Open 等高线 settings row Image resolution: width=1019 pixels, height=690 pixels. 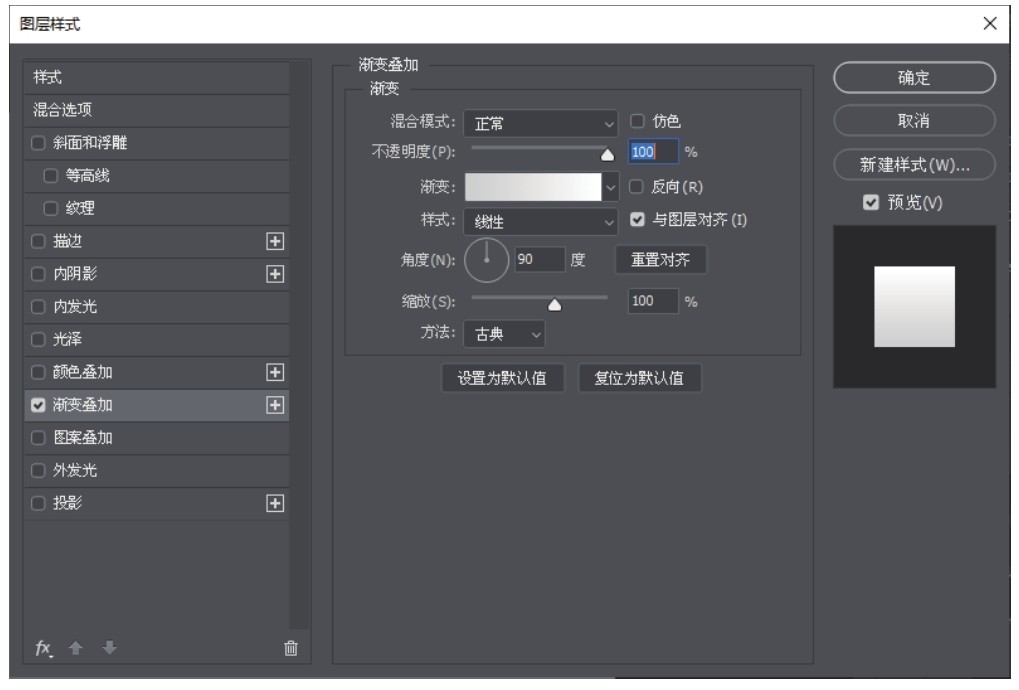pos(157,175)
